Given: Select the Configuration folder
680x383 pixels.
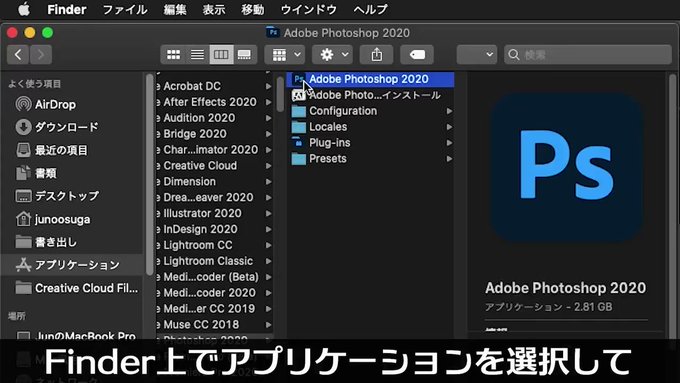Looking at the screenshot, I should click(x=371, y=111).
